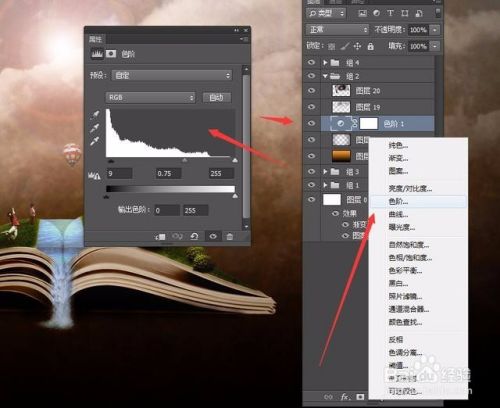Hide layer 图层 19
Viewport: 500px width, 408px height.
[x=311, y=107]
